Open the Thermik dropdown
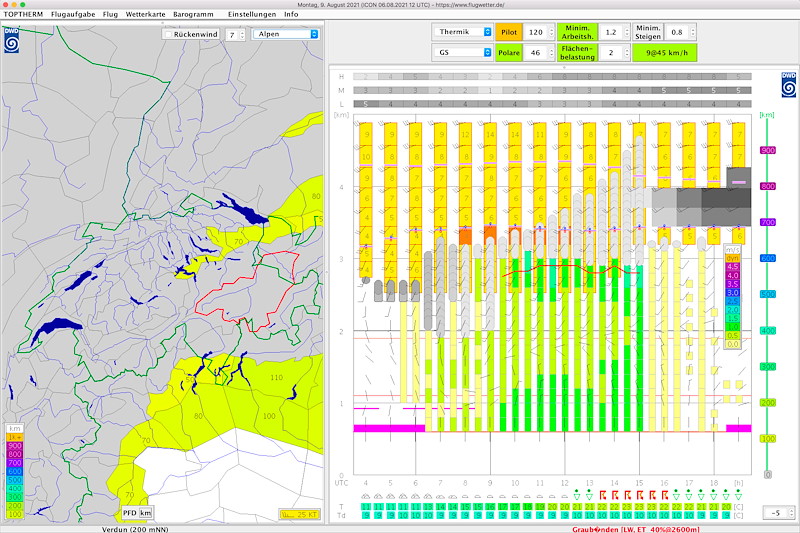 pyautogui.click(x=462, y=32)
